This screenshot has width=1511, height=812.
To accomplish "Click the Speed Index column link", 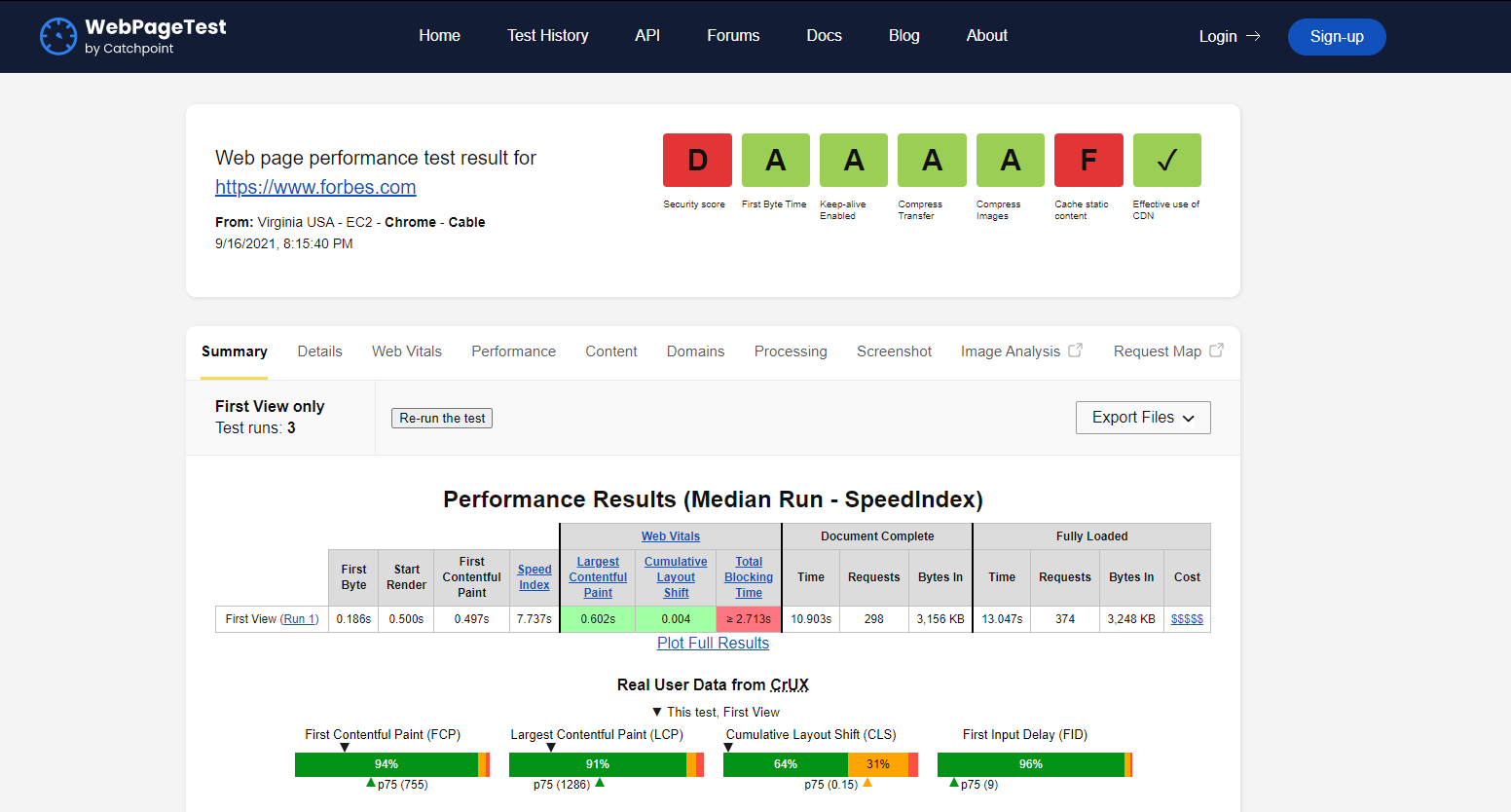I will click(534, 577).
